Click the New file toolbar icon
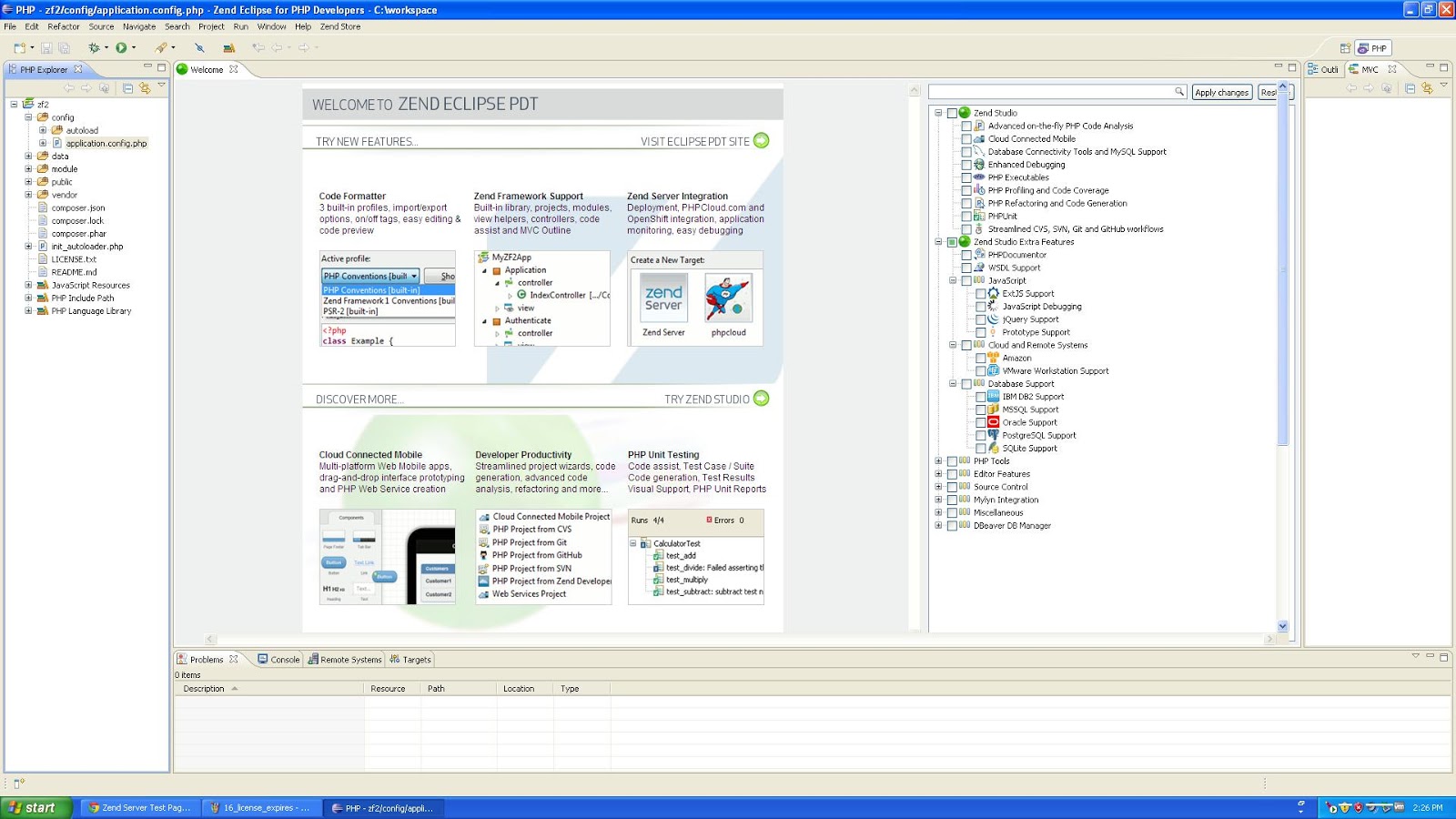This screenshot has width=1456, height=819. tap(19, 48)
